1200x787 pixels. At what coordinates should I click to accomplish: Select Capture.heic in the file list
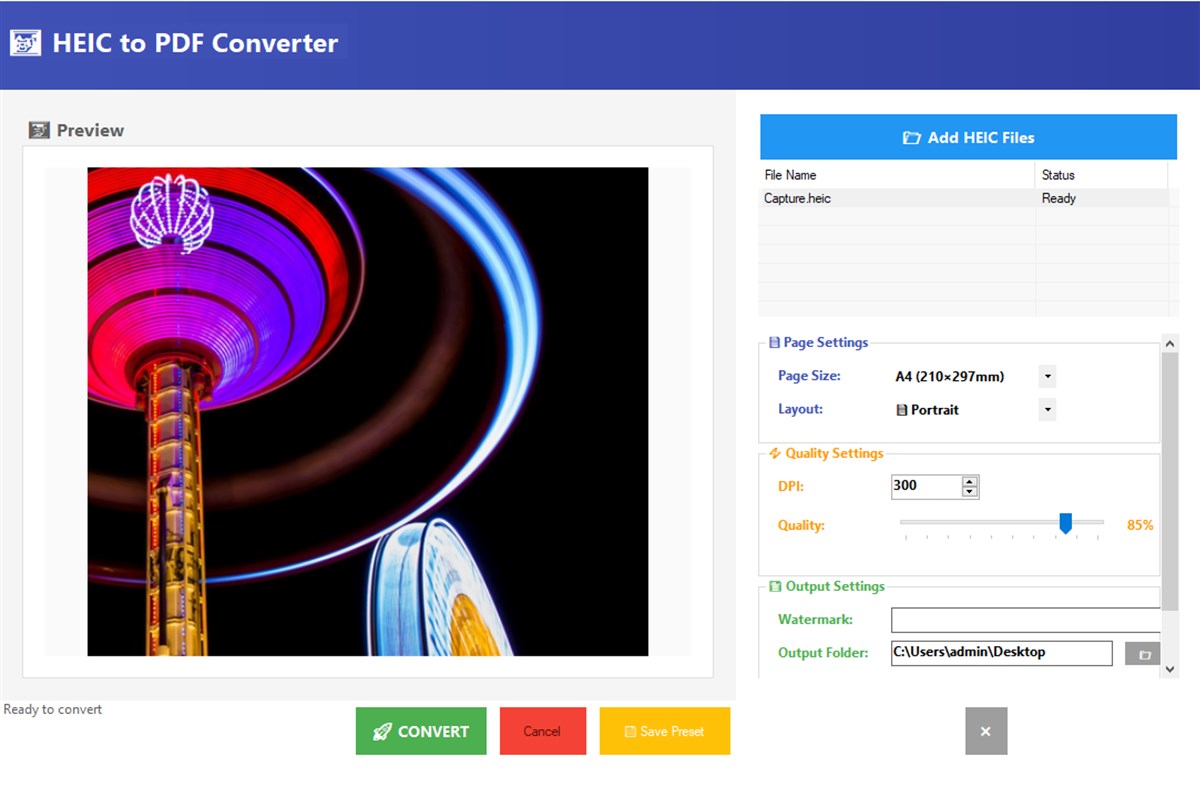pyautogui.click(x=800, y=198)
